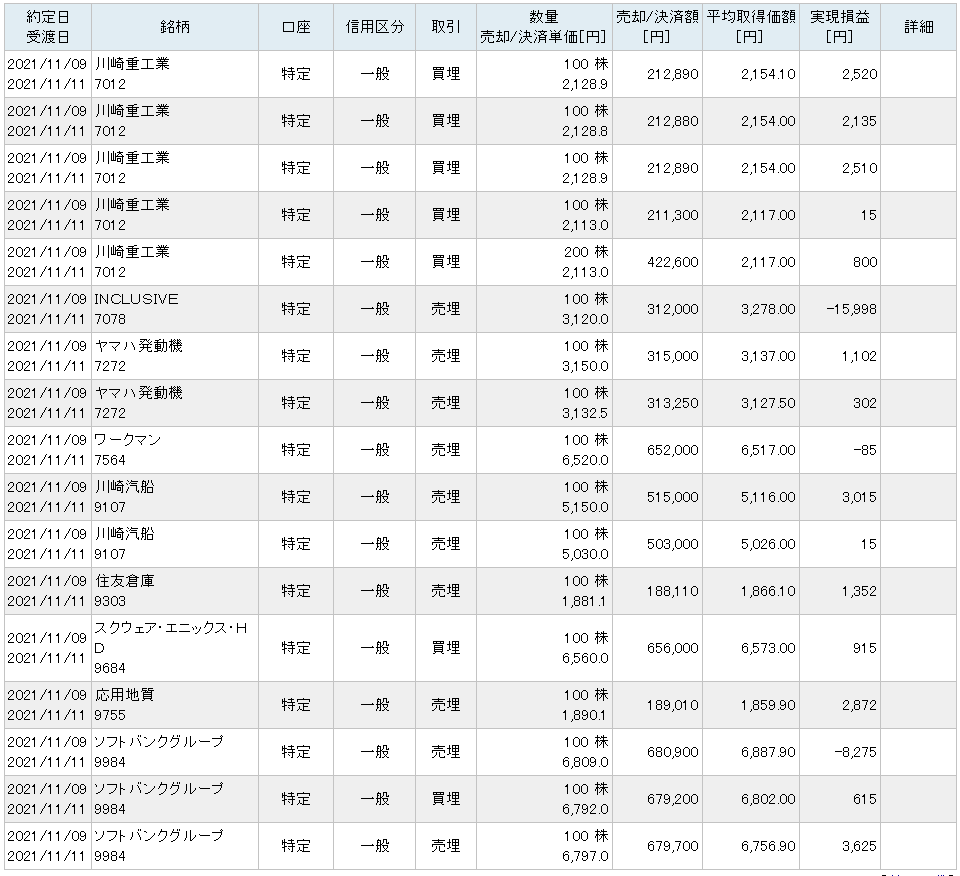The width and height of the screenshot is (960, 876).
Task: Click unit price 6,797.0
Action: (x=585, y=856)
